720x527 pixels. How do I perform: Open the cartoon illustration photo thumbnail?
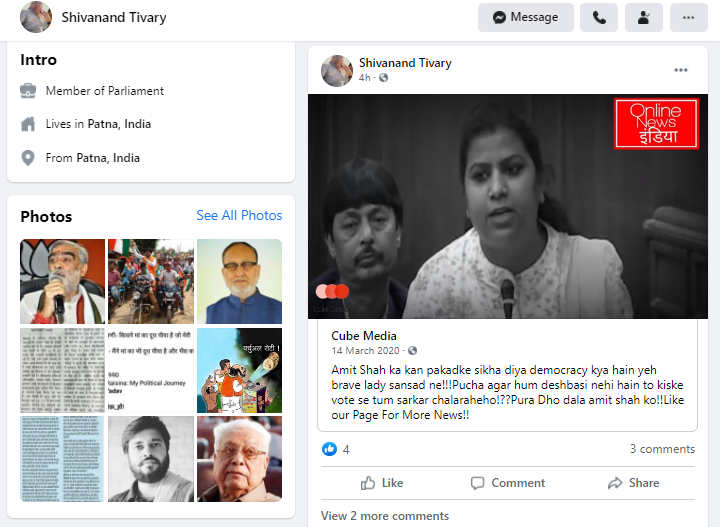coord(239,370)
